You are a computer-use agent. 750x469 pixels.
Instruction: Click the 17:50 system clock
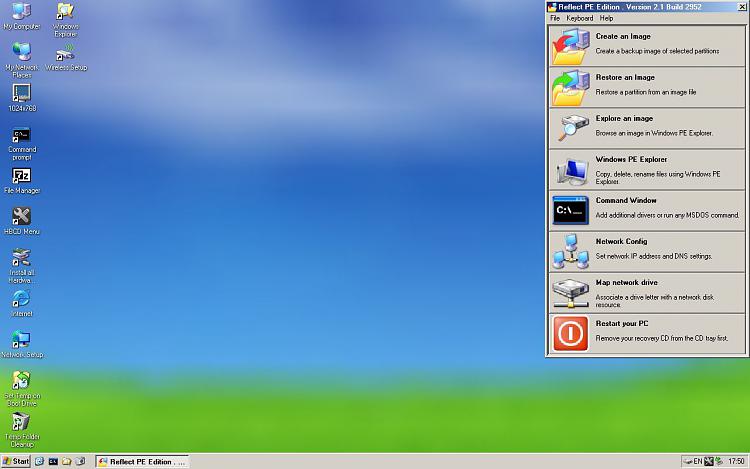coord(736,461)
